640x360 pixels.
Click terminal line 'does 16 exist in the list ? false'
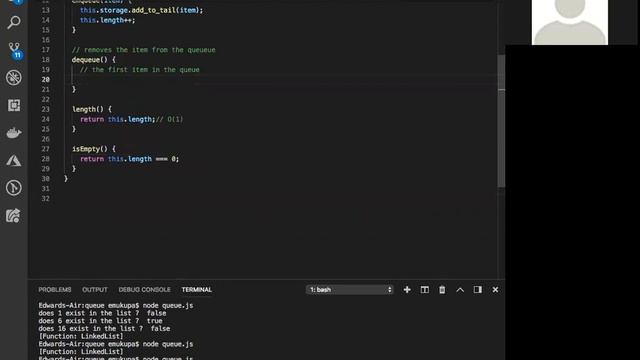coord(104,329)
